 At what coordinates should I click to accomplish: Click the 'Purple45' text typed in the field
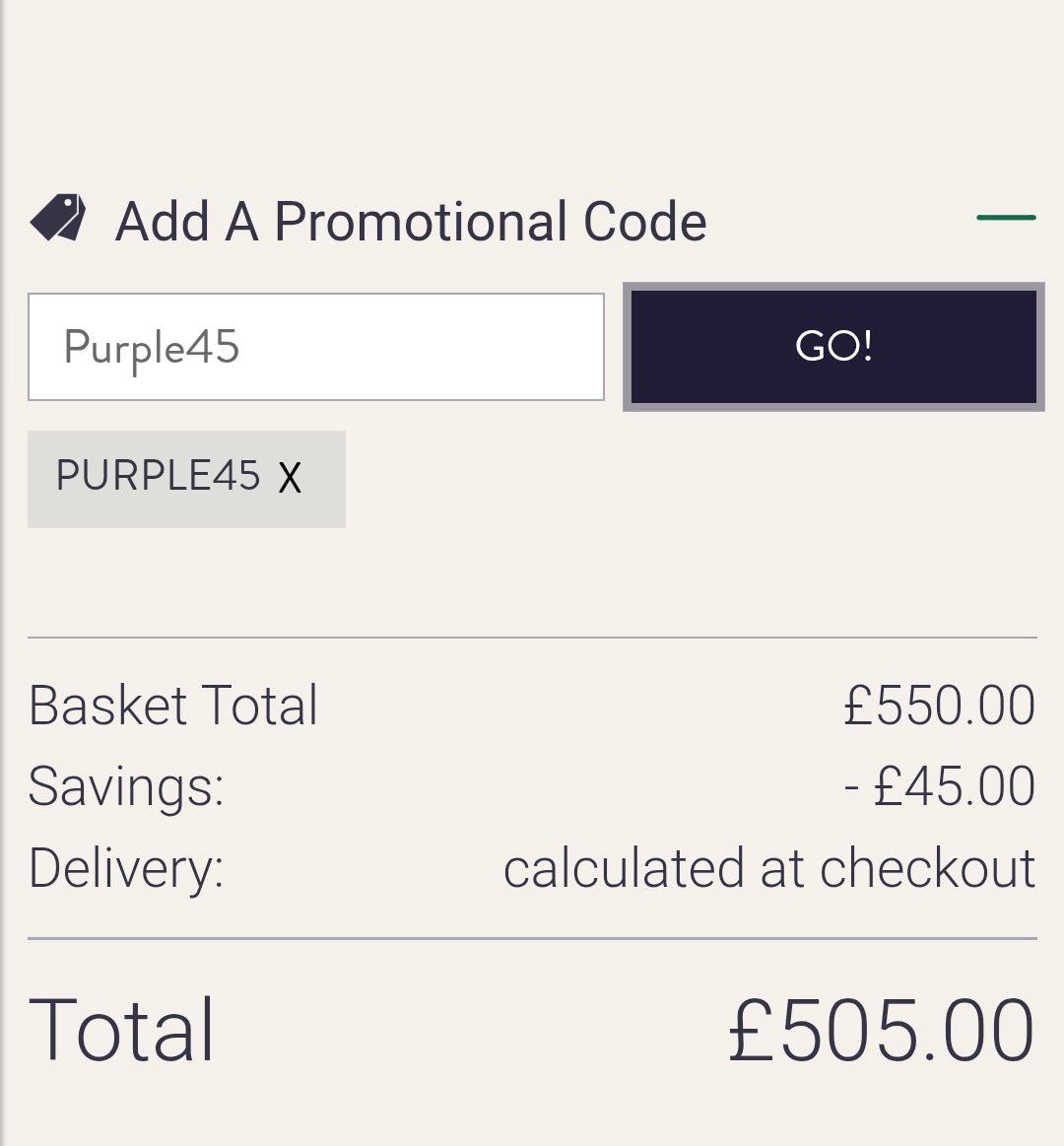pos(152,348)
